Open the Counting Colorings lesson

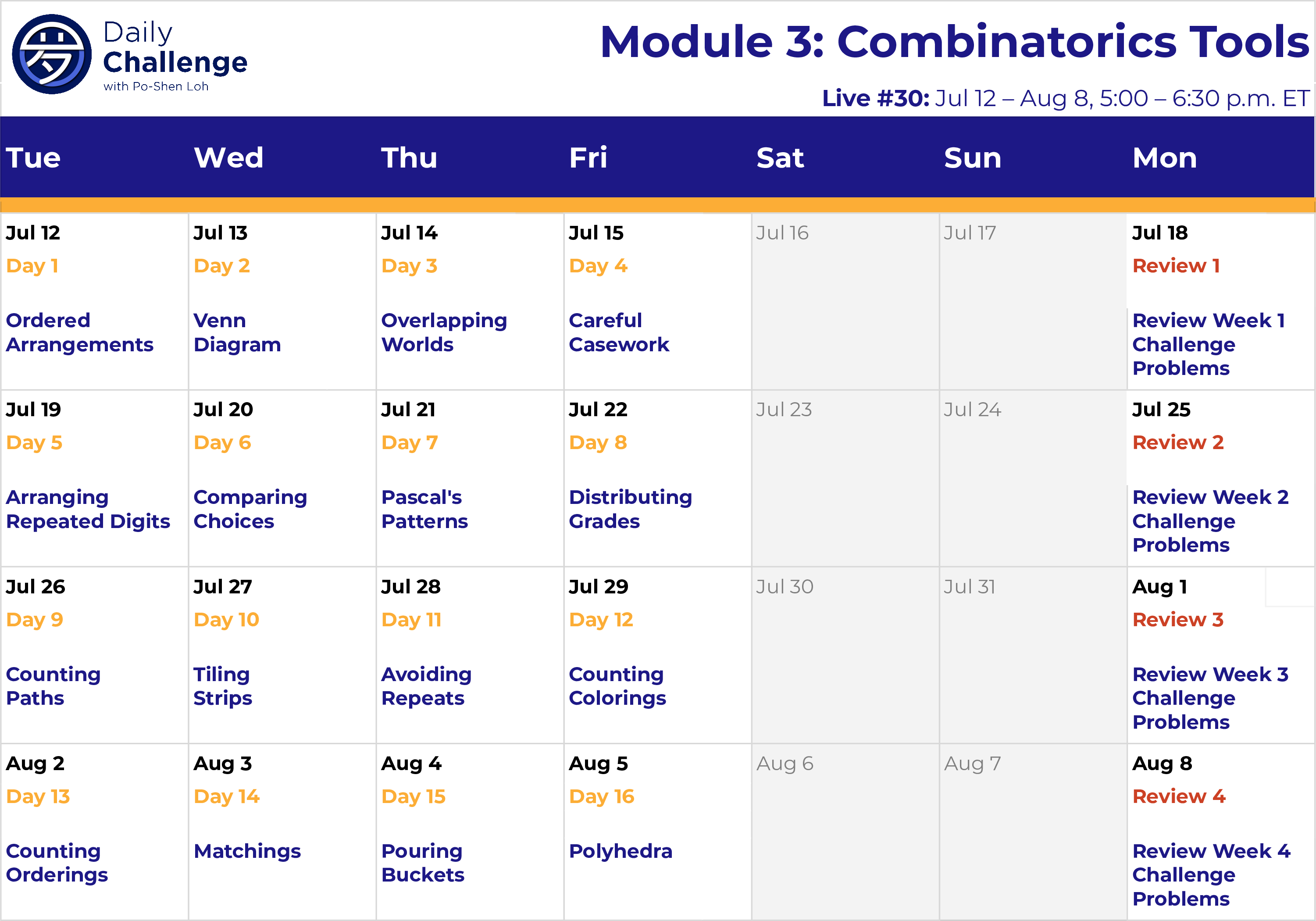(617, 686)
